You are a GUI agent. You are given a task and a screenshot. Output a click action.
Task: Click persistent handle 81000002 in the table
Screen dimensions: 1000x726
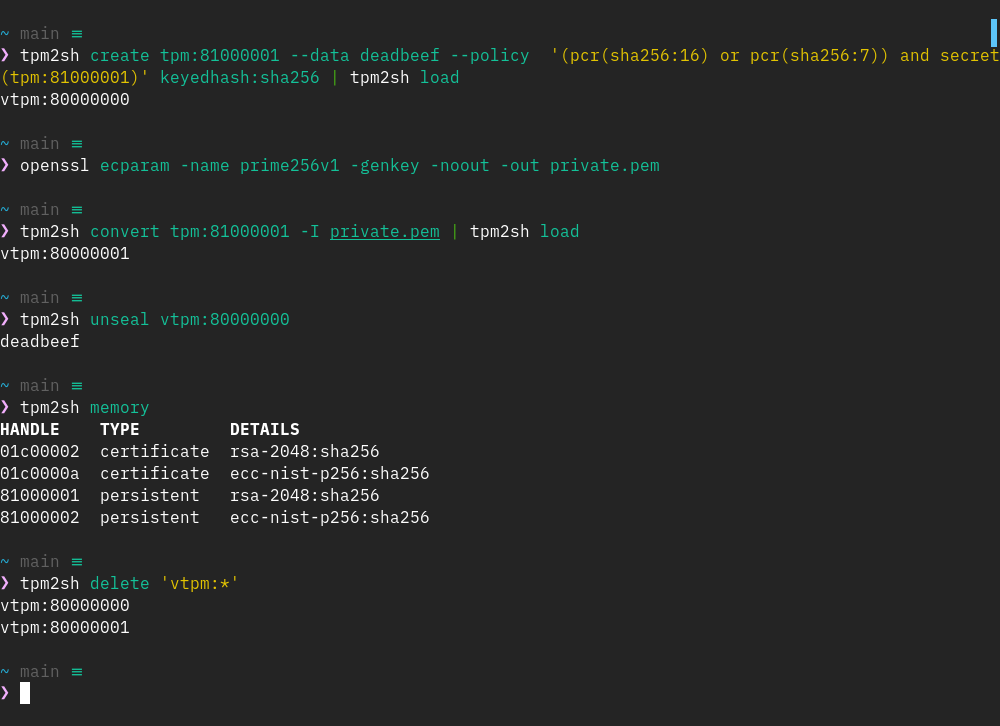pos(40,518)
